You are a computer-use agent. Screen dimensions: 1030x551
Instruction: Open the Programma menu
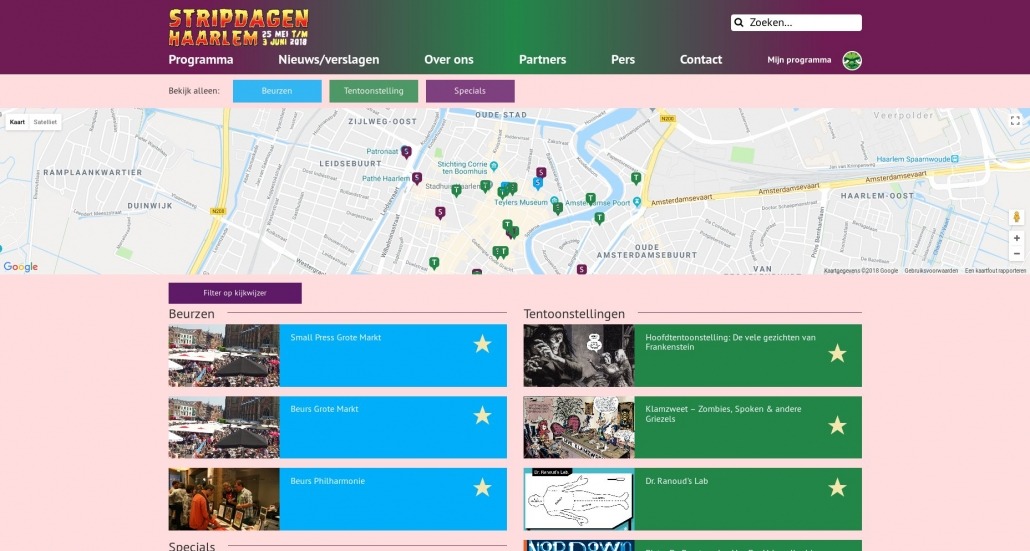tap(201, 59)
